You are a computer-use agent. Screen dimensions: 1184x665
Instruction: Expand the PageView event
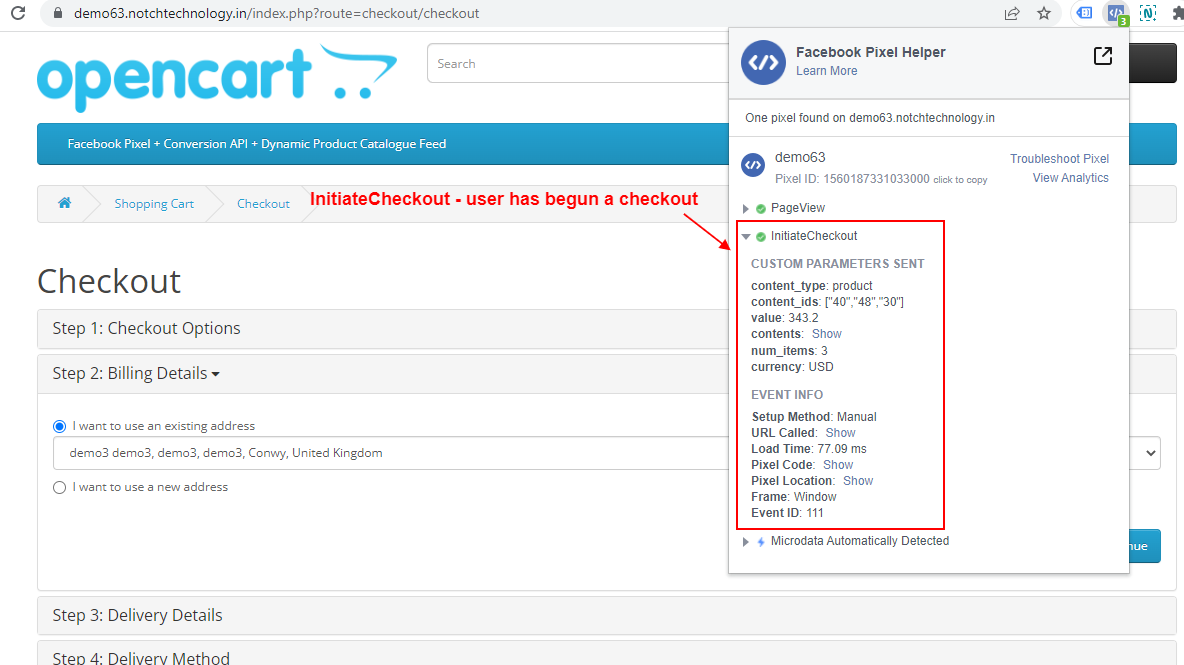[x=744, y=208]
